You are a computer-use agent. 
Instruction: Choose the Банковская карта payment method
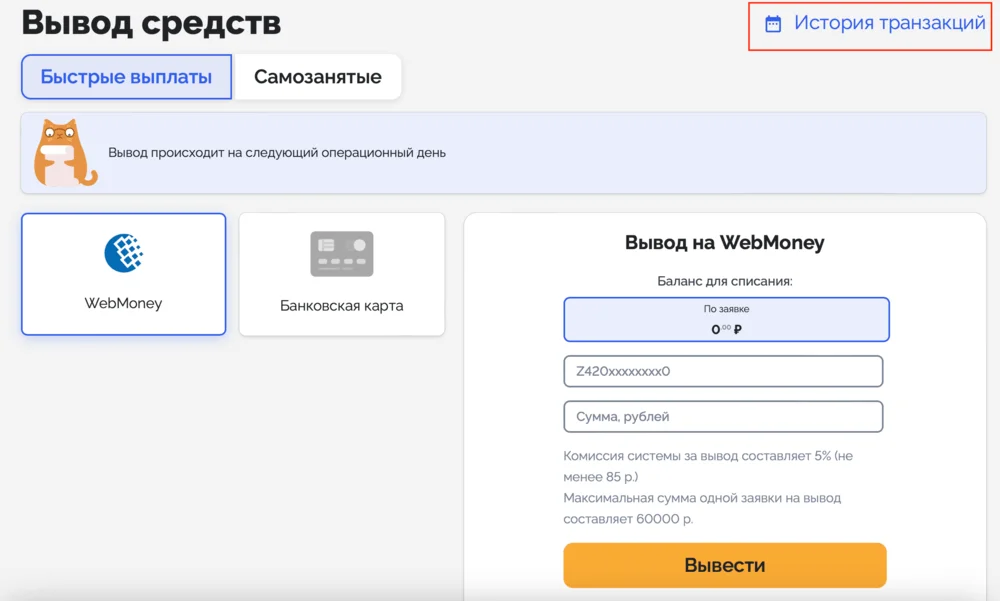click(341, 274)
